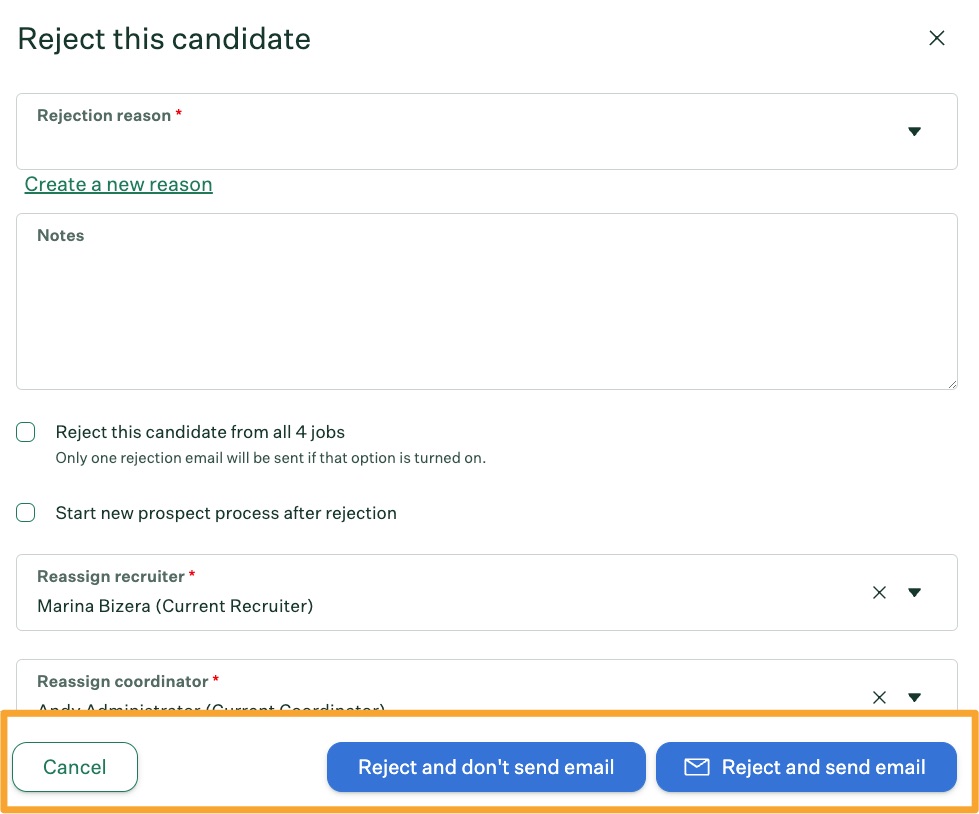Select the Rejection reason field
Viewport: 979px width, 814px height.
coord(486,131)
